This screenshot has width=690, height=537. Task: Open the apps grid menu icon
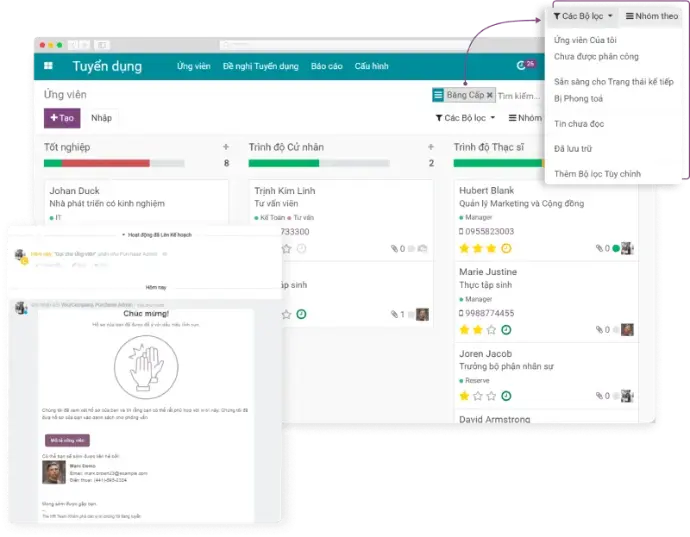[47, 66]
